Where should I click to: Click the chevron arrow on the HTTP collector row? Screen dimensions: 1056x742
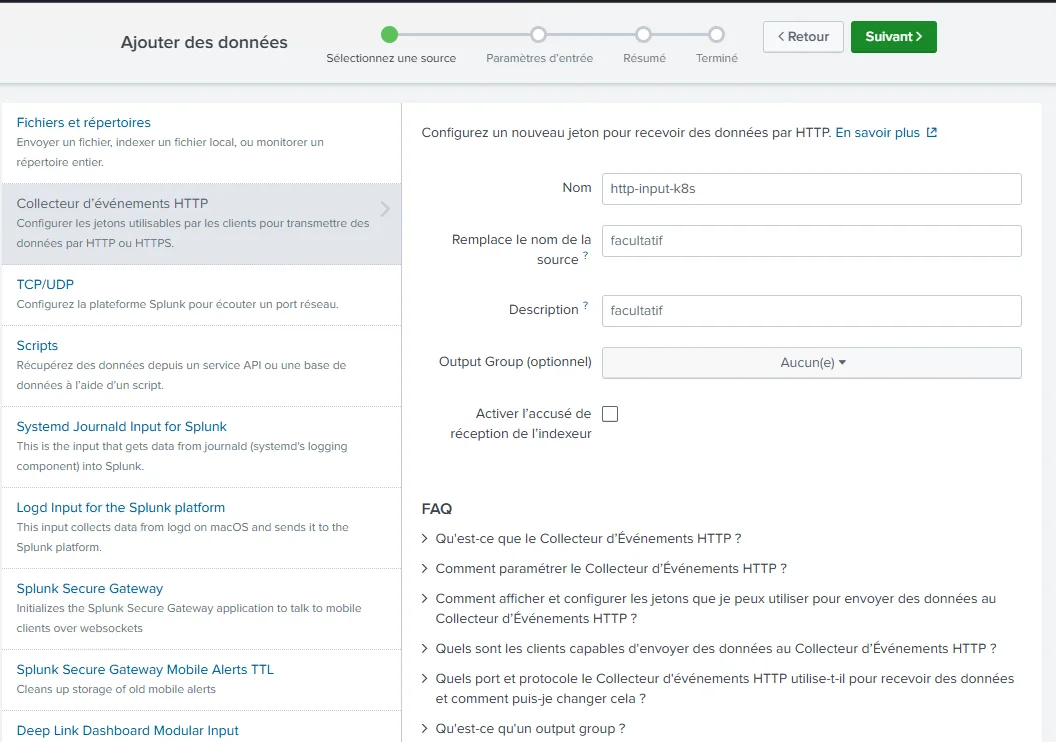(385, 209)
